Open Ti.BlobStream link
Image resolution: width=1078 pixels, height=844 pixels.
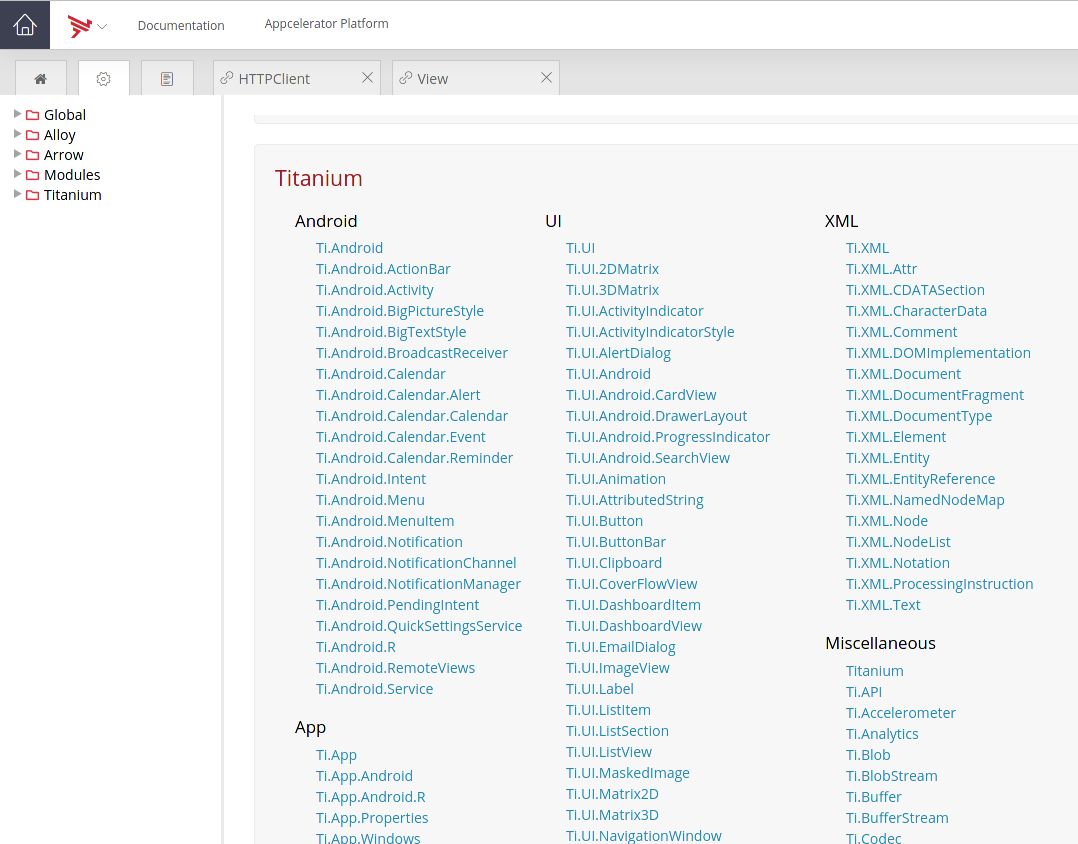pos(892,776)
